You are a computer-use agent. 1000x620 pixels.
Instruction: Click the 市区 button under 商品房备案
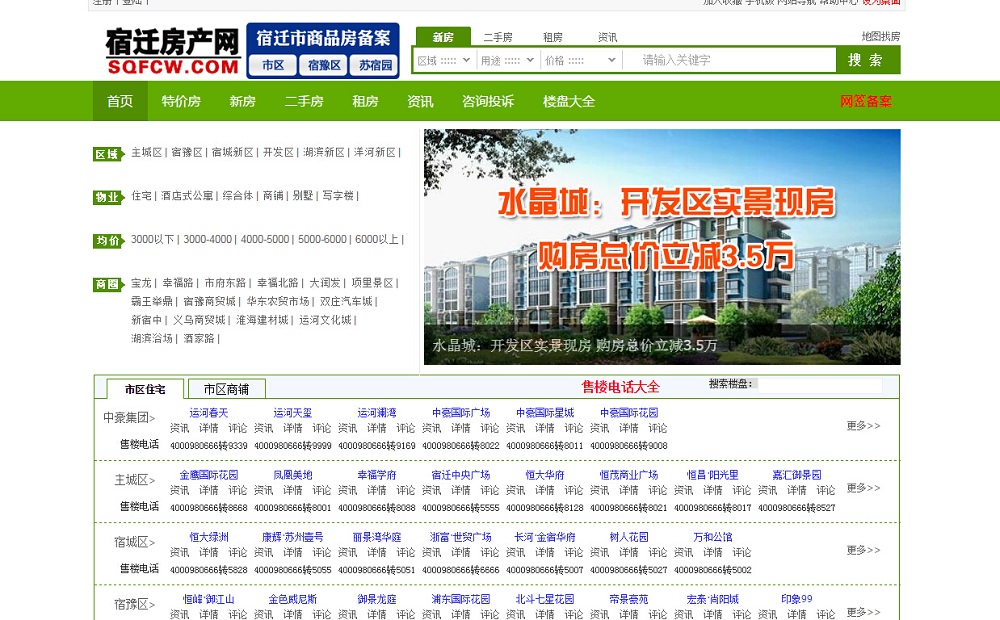tap(273, 65)
